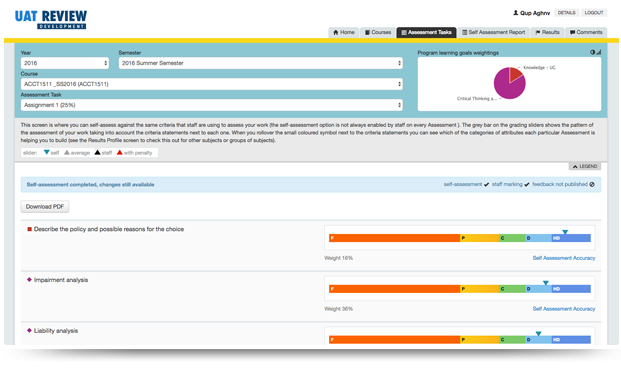The height and width of the screenshot is (381, 621).
Task: Click the purple diamond beside Liability analysis
Action: pyautogui.click(x=29, y=330)
